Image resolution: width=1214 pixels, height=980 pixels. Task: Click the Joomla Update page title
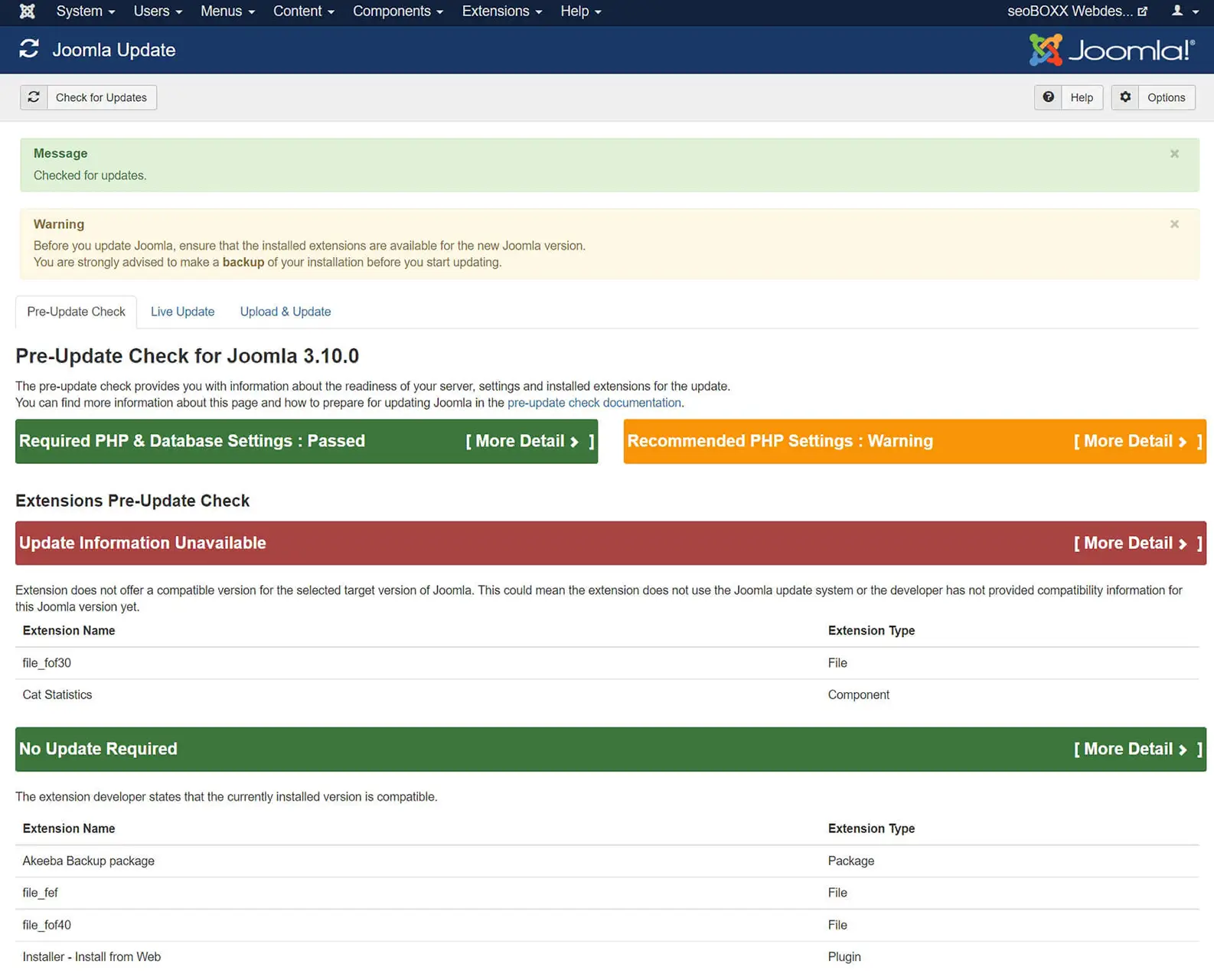pos(114,50)
